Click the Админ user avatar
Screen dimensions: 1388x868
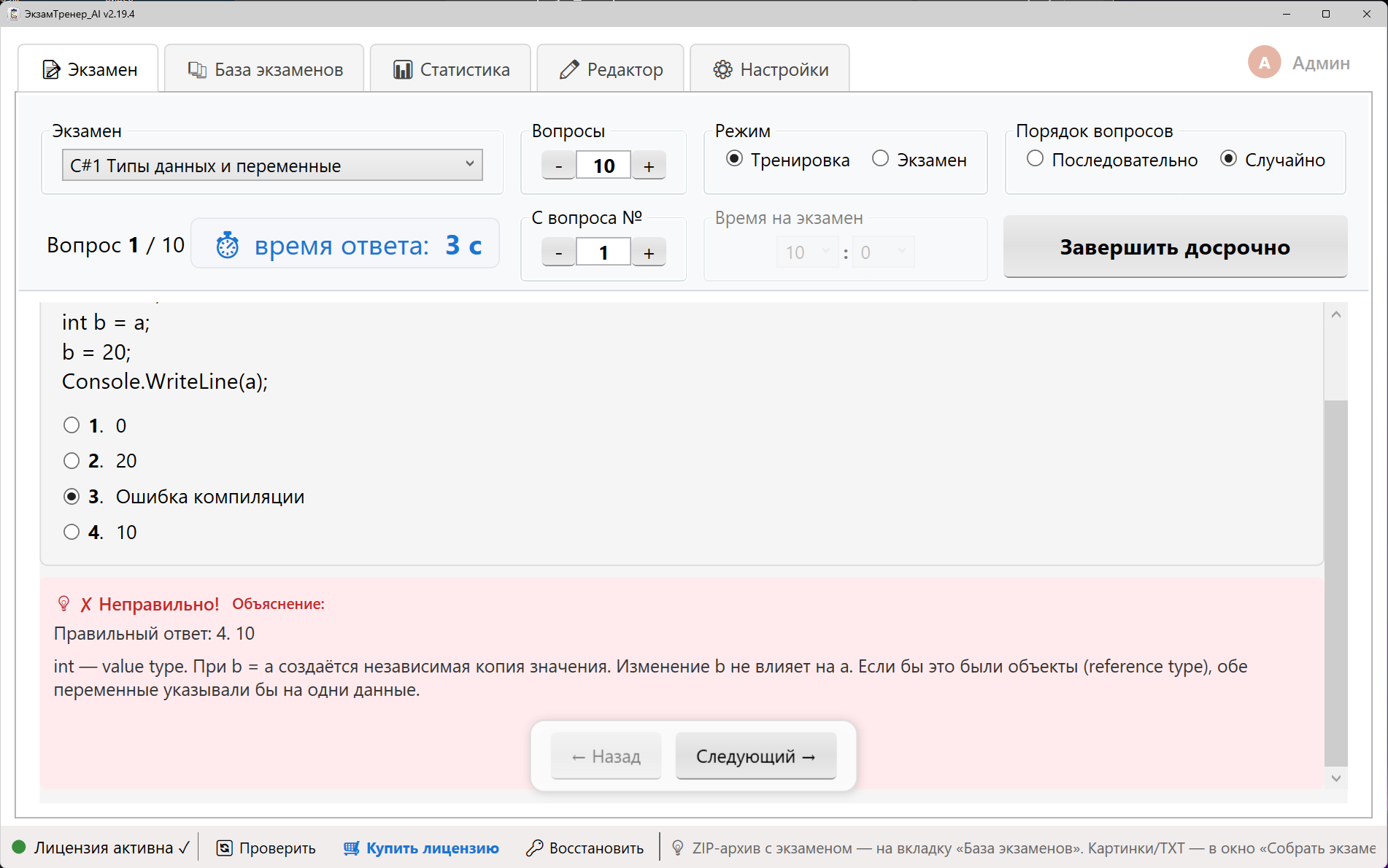[x=1265, y=63]
